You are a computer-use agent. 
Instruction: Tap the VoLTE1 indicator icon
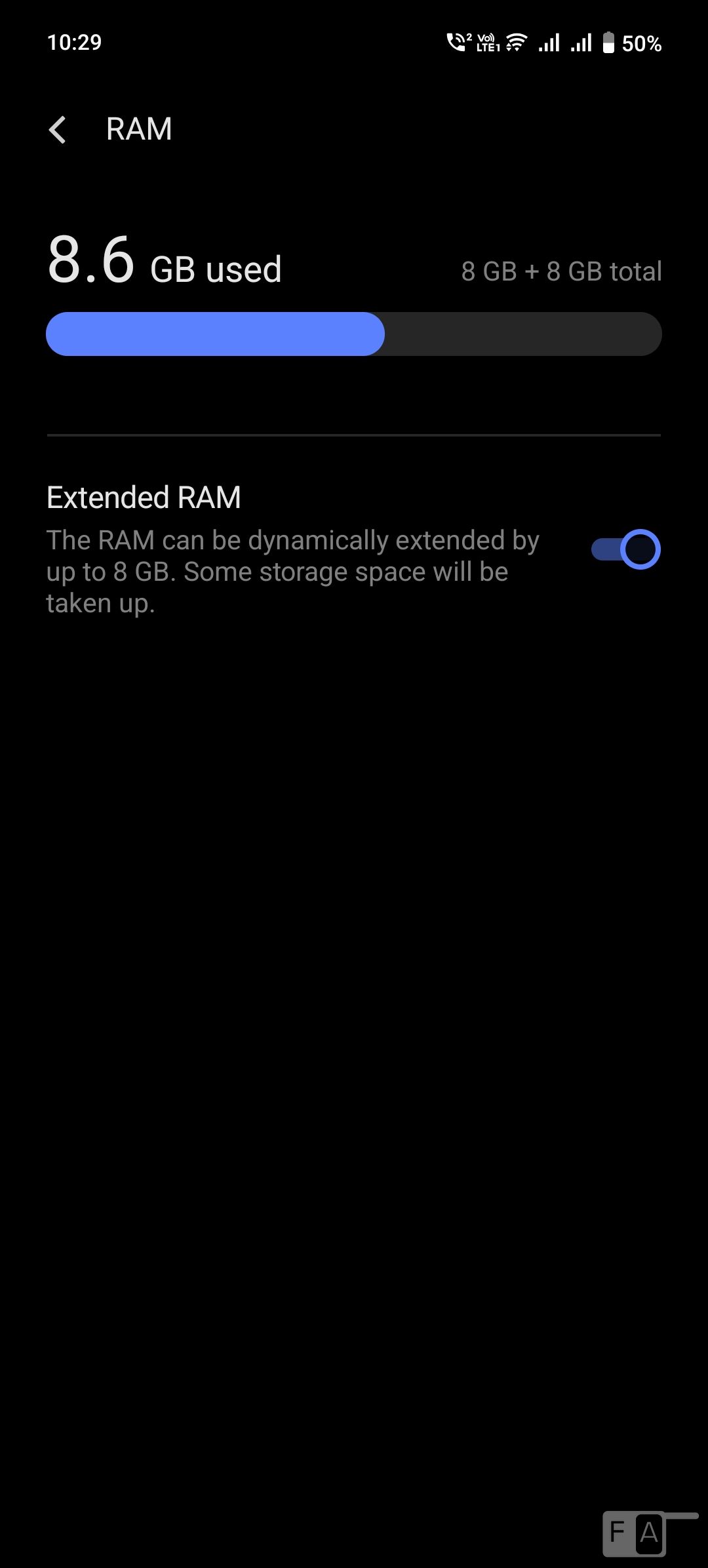(x=488, y=43)
